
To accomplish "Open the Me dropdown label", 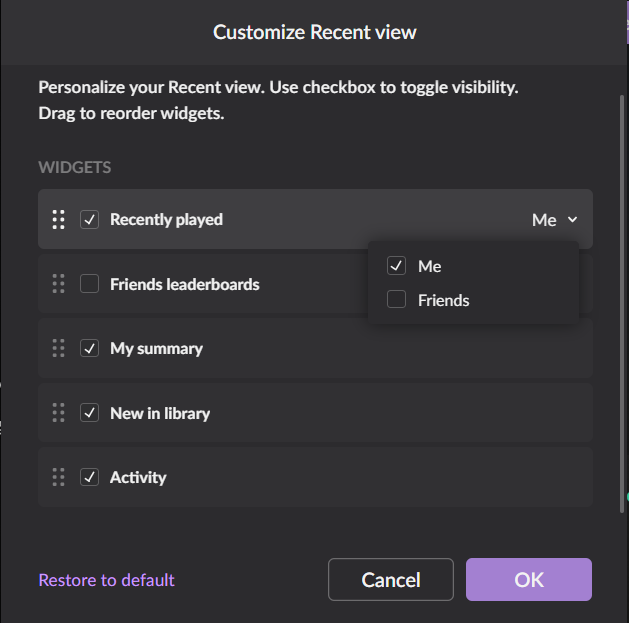I will pos(544,220).
